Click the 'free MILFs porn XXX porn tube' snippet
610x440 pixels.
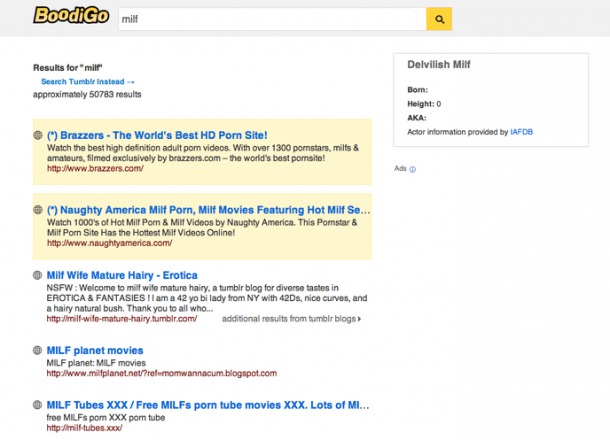tap(106, 417)
